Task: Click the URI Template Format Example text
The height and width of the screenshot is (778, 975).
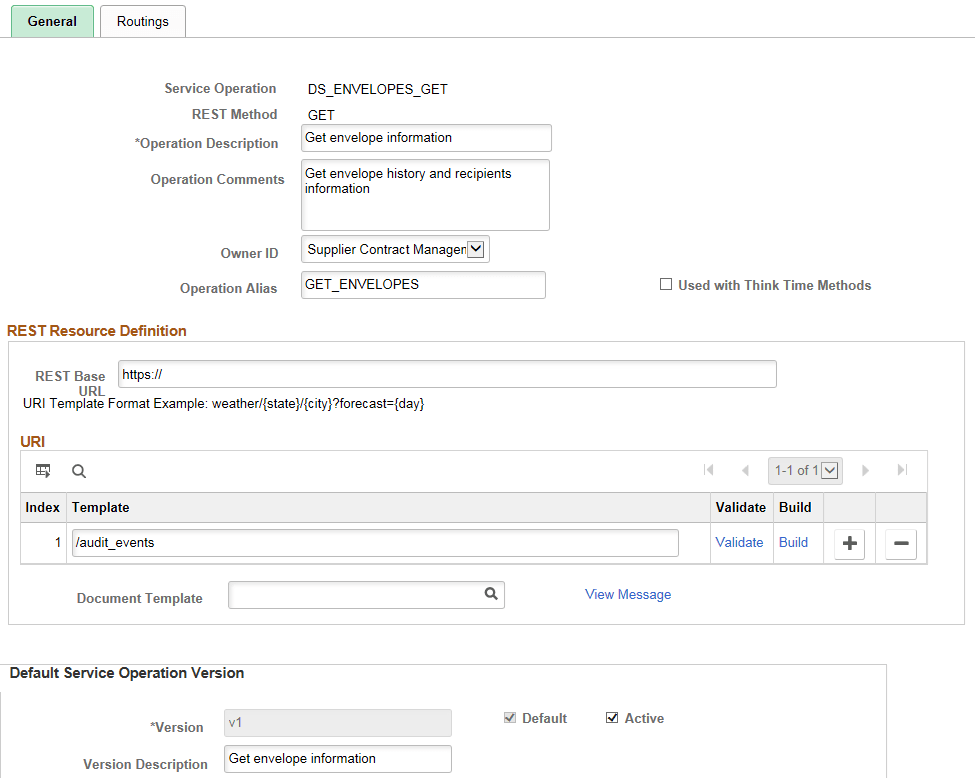Action: coord(224,404)
